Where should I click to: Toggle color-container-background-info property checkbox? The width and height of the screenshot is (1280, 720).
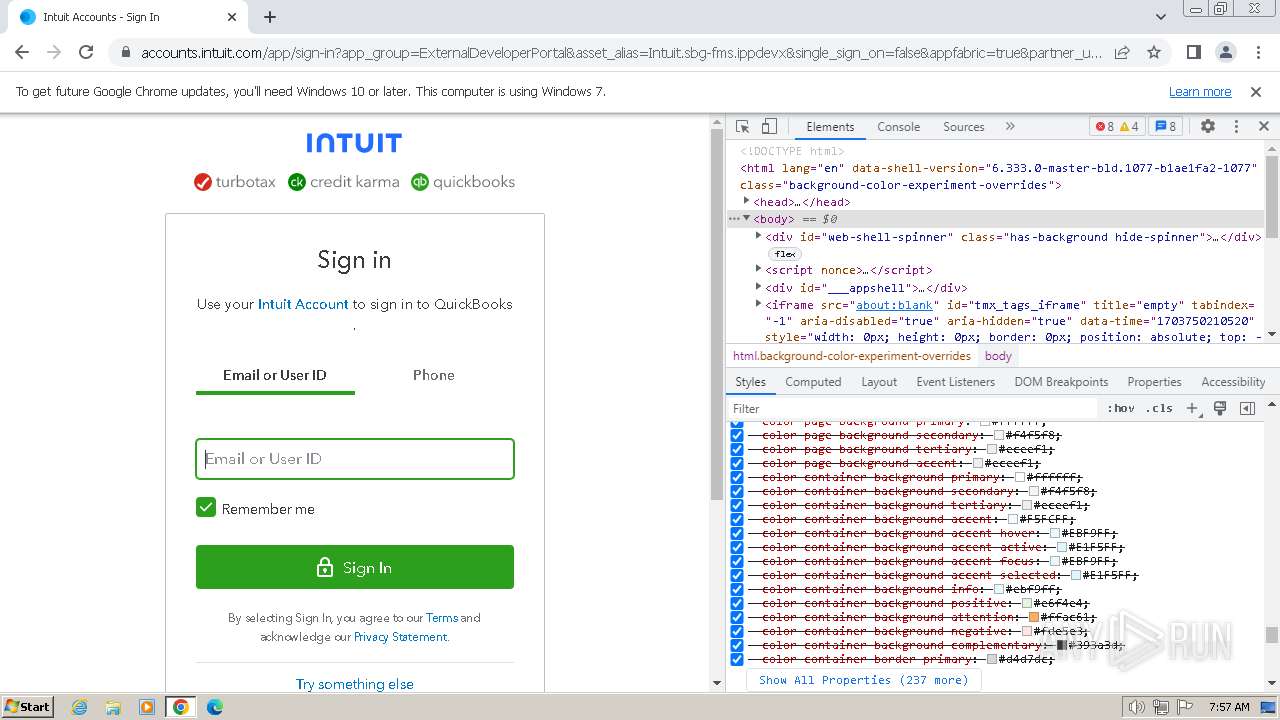[x=737, y=590]
